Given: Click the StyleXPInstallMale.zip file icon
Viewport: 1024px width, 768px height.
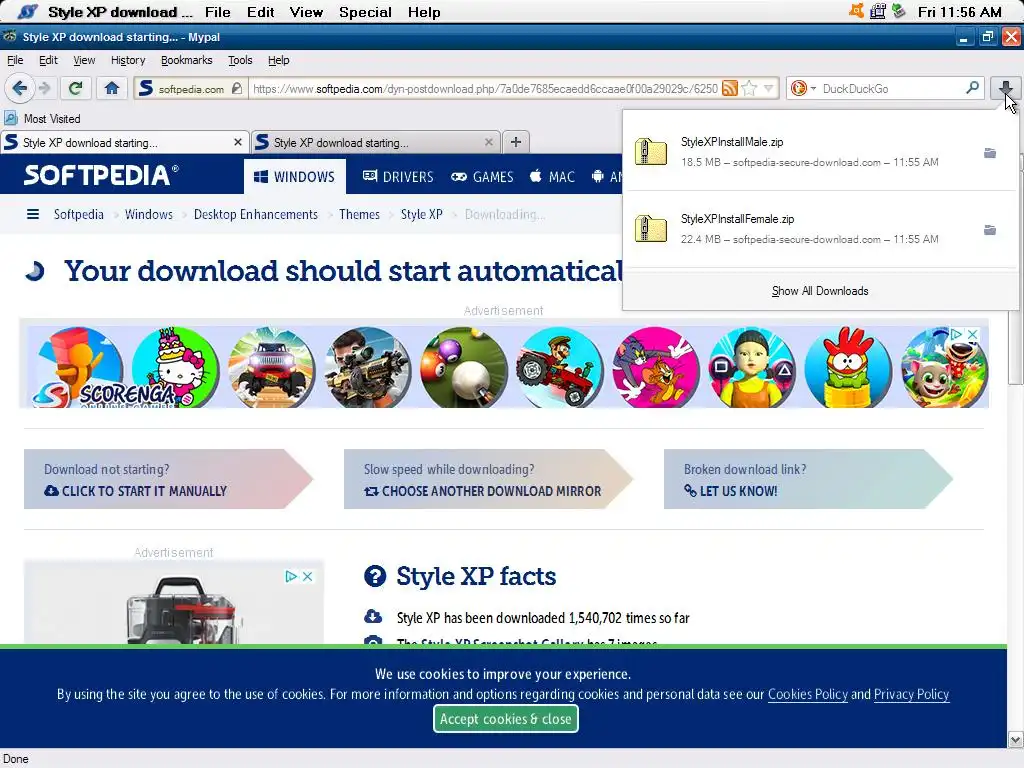Looking at the screenshot, I should [x=651, y=152].
